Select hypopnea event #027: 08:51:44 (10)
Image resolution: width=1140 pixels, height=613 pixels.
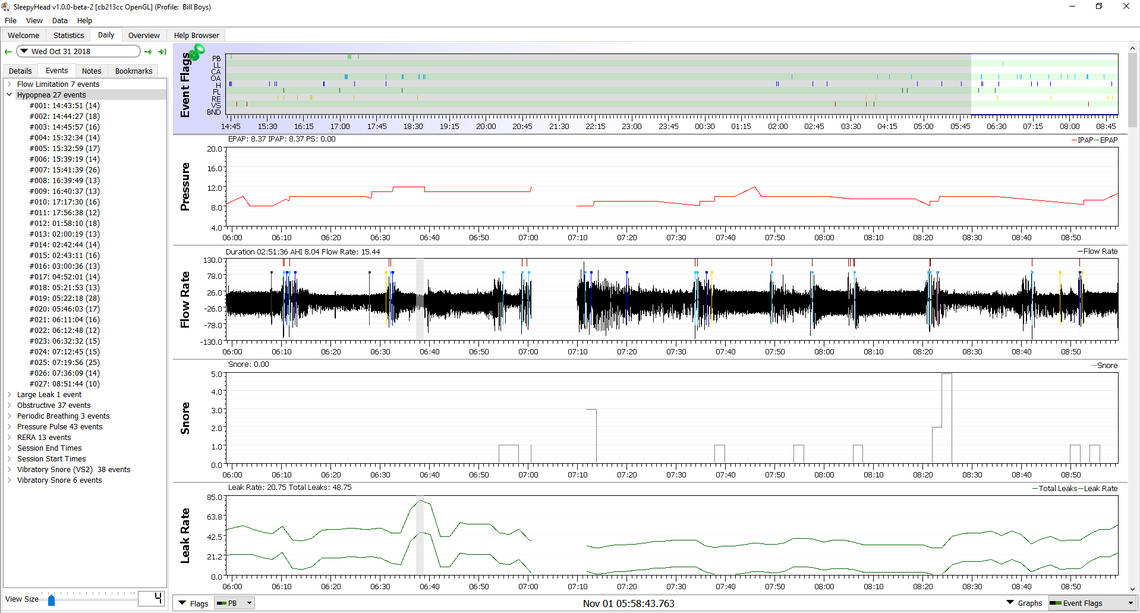[x=65, y=384]
